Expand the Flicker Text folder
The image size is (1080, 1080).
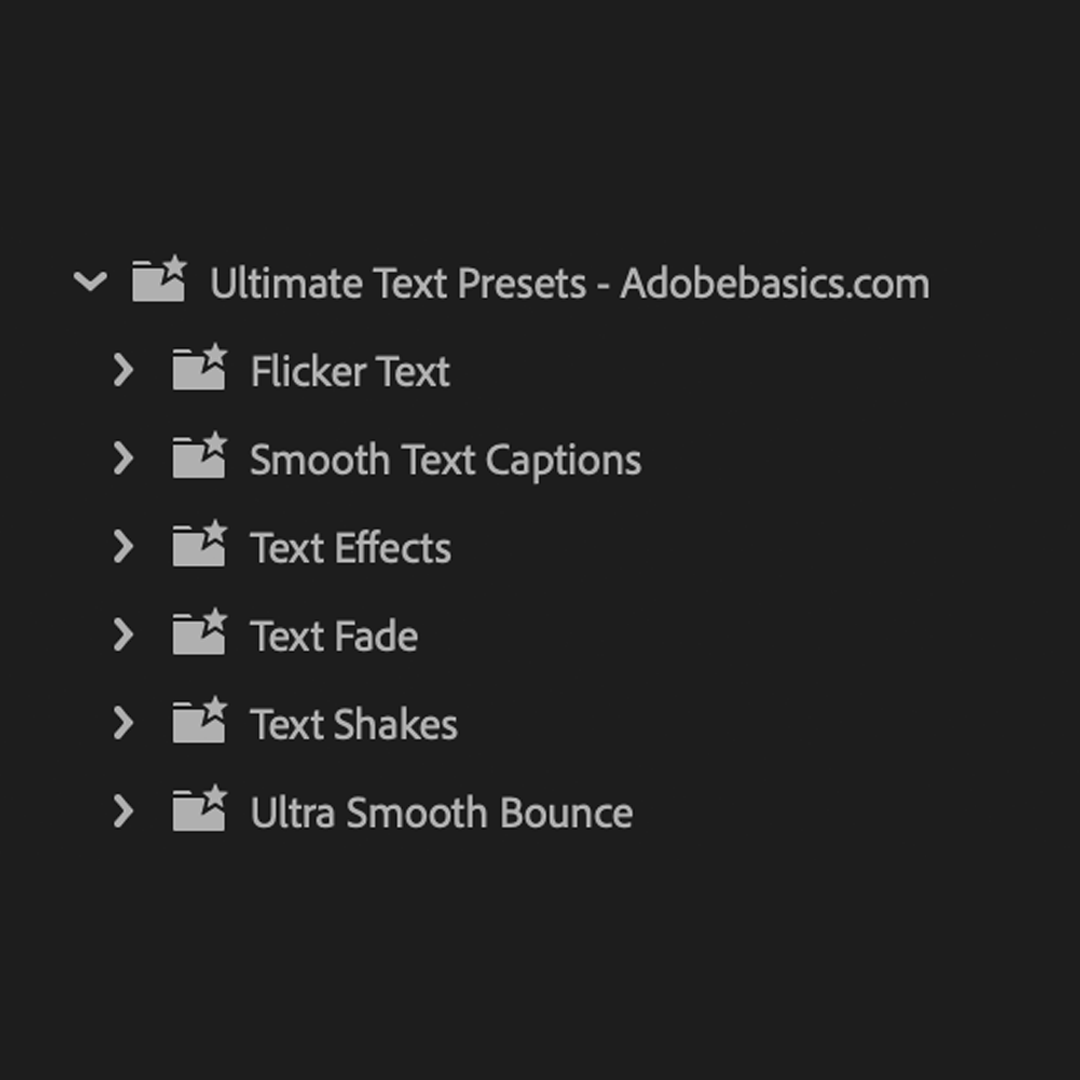tap(125, 371)
